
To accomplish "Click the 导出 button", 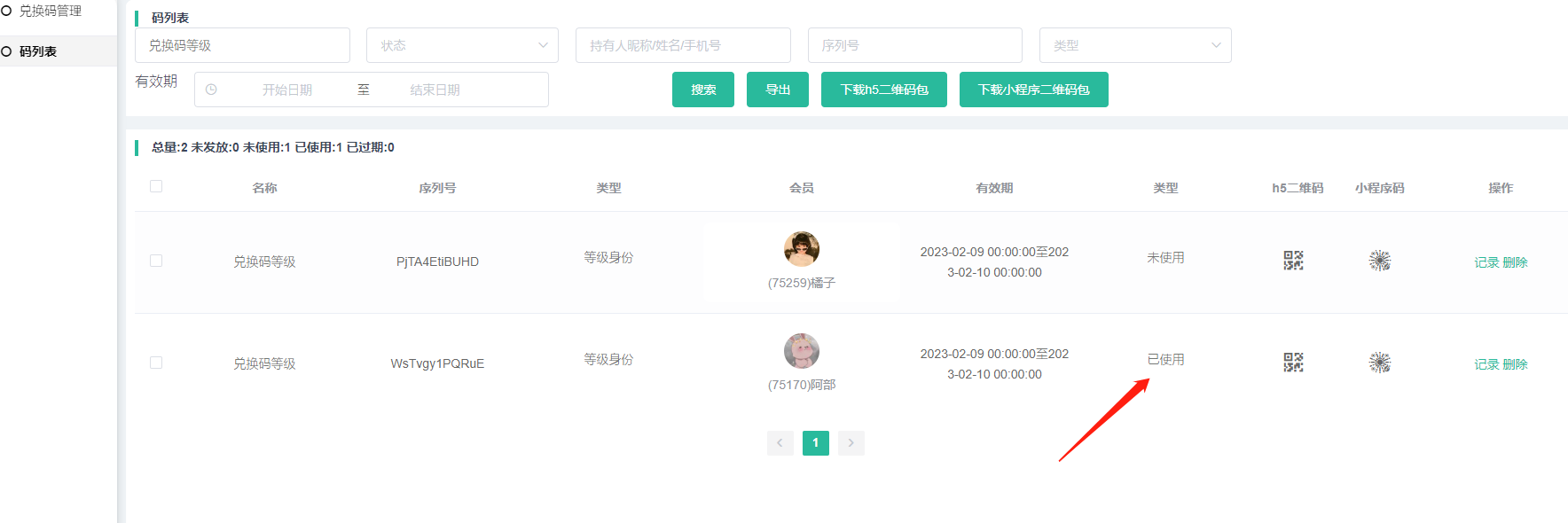I will (778, 90).
